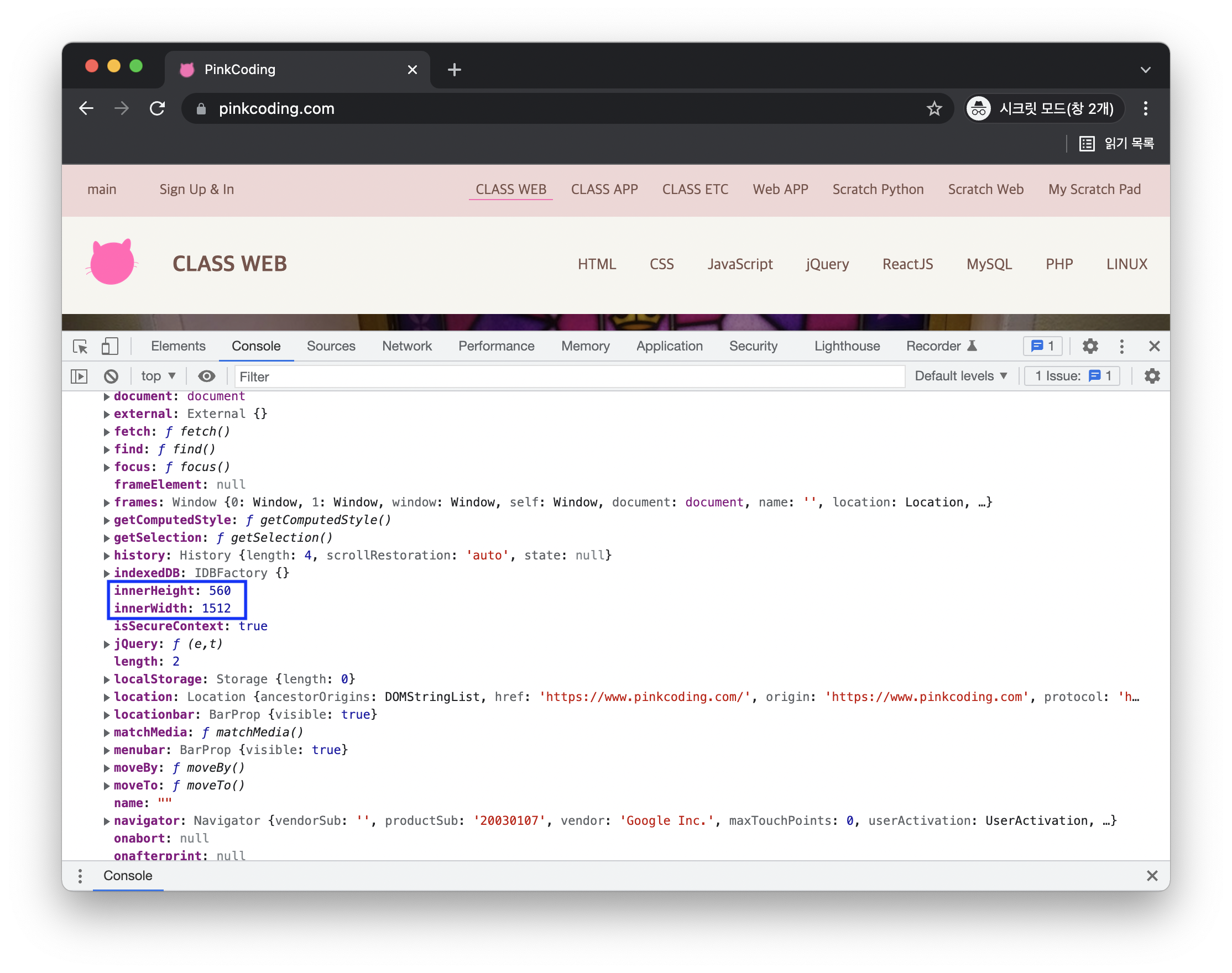Open the tab search chevron
Screen dimensions: 1232x973
[x=1145, y=70]
